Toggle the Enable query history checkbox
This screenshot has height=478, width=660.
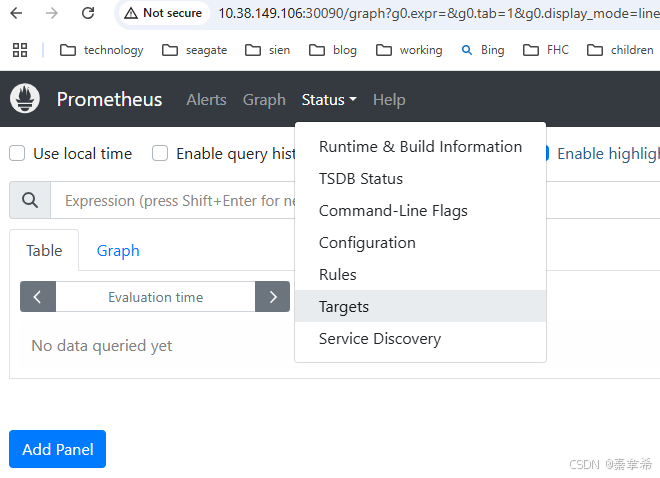point(160,153)
